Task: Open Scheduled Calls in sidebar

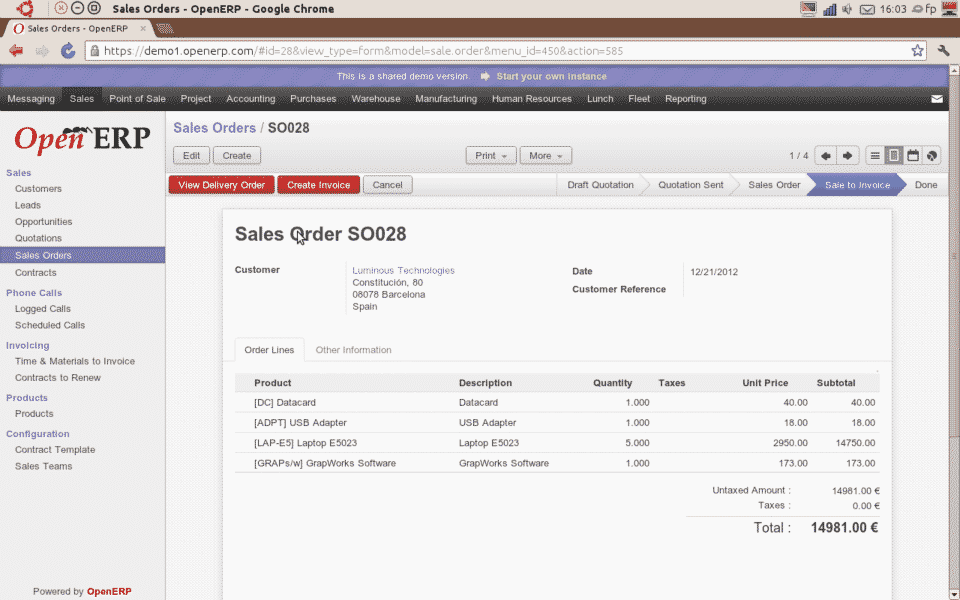Action: [x=50, y=325]
